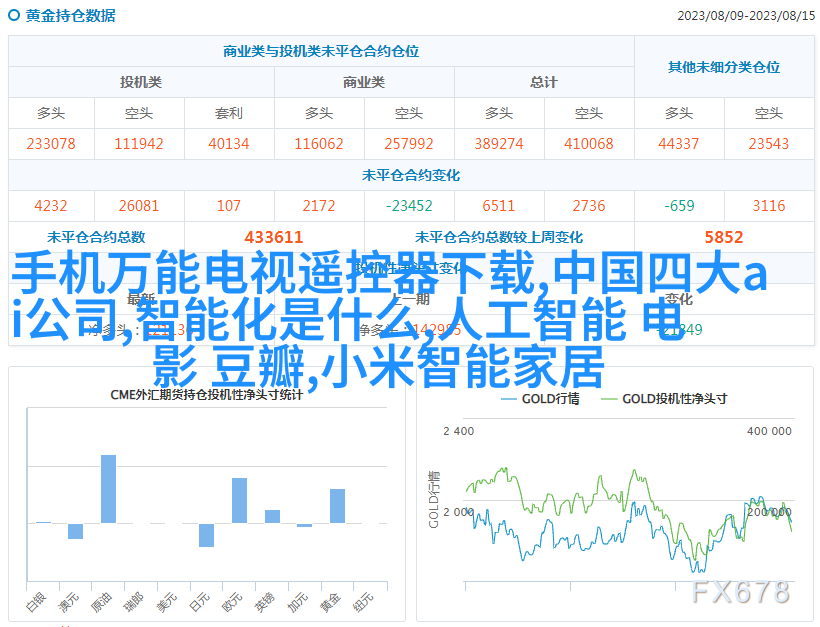This screenshot has width=820, height=627.
Task: Click the 英镑 bar in chart
Action: click(272, 516)
